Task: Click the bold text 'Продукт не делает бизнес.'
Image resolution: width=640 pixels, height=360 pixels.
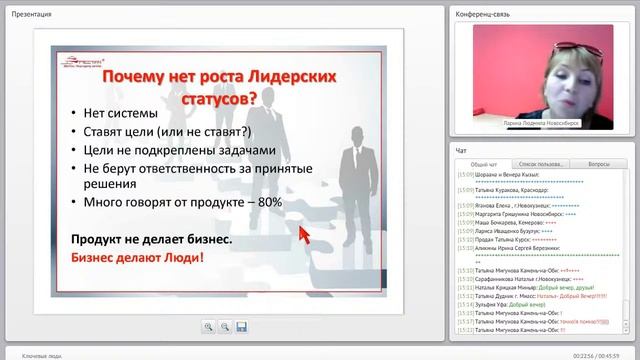Action: [151, 239]
